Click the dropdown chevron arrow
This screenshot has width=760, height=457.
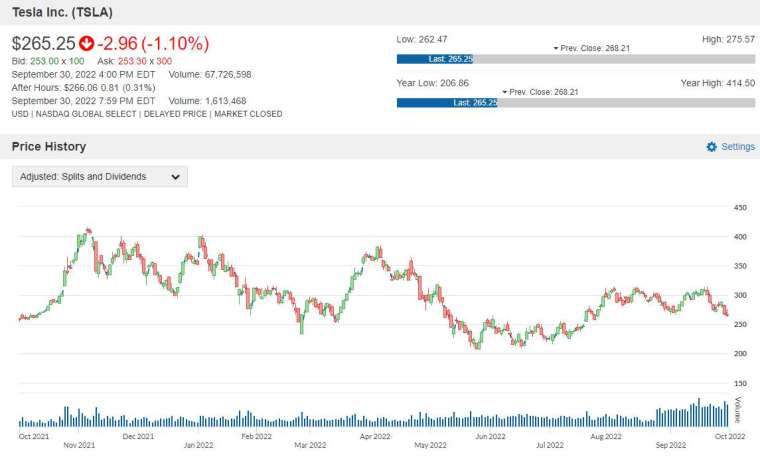(x=175, y=177)
